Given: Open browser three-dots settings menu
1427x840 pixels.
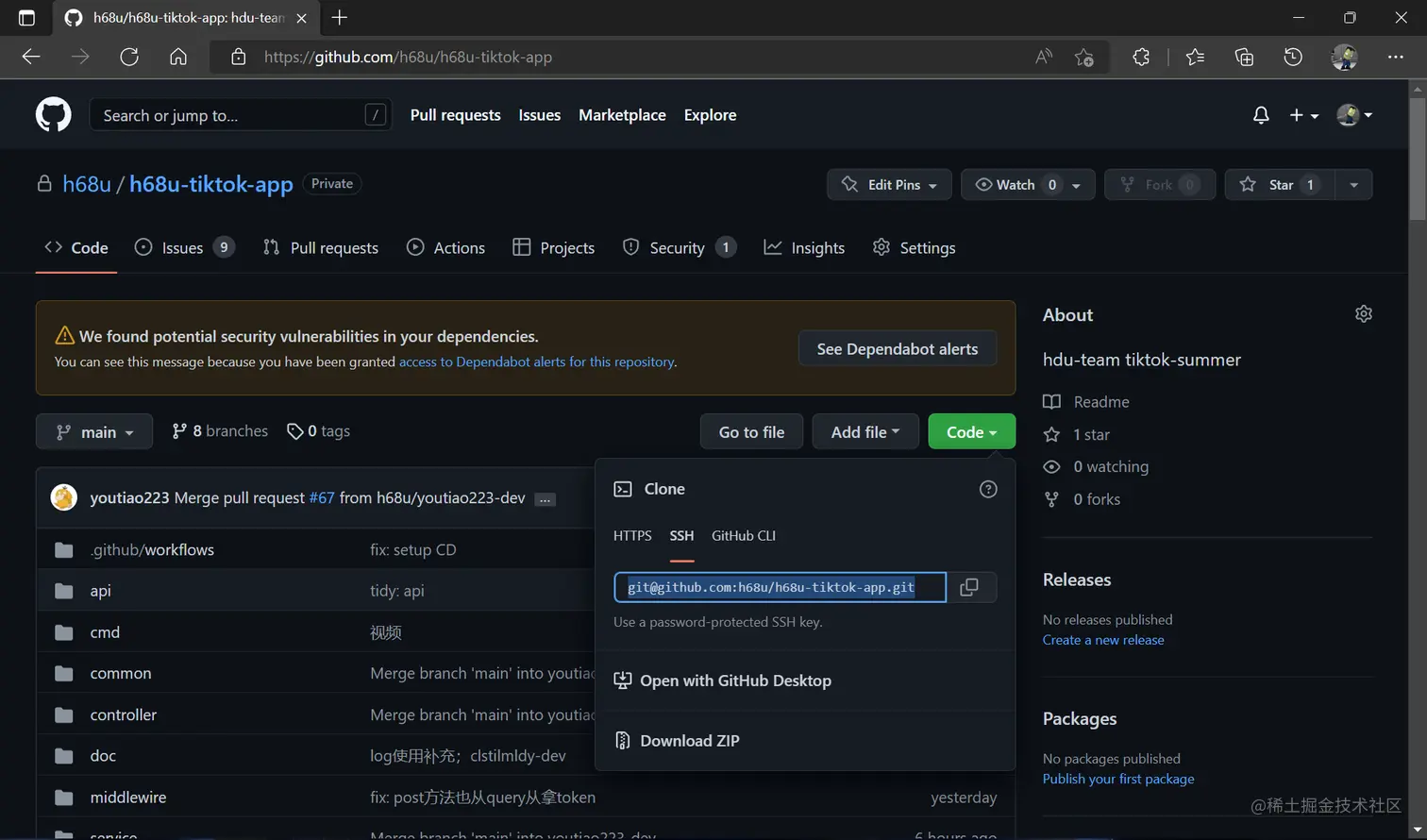Looking at the screenshot, I should point(1396,57).
